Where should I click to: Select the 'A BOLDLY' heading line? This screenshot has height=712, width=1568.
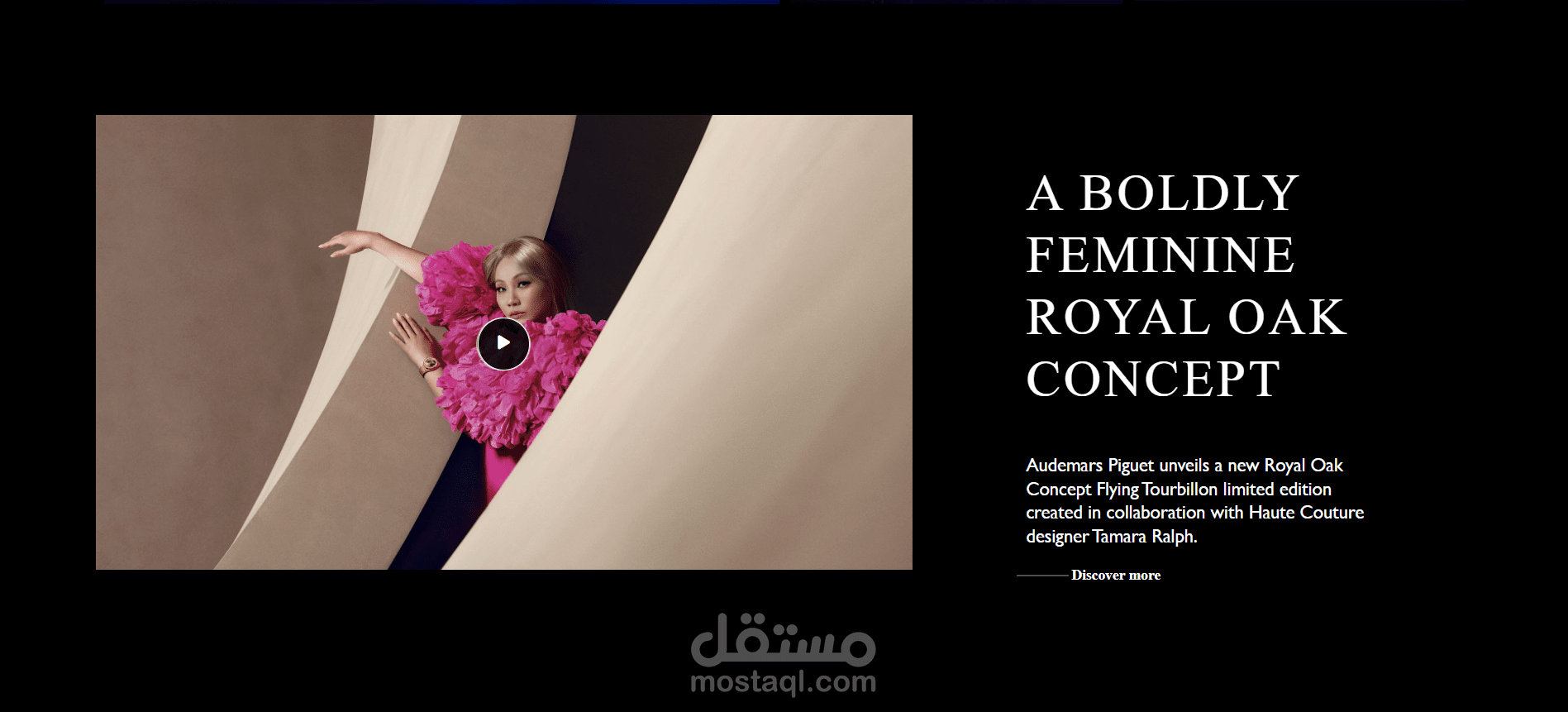point(1162,194)
